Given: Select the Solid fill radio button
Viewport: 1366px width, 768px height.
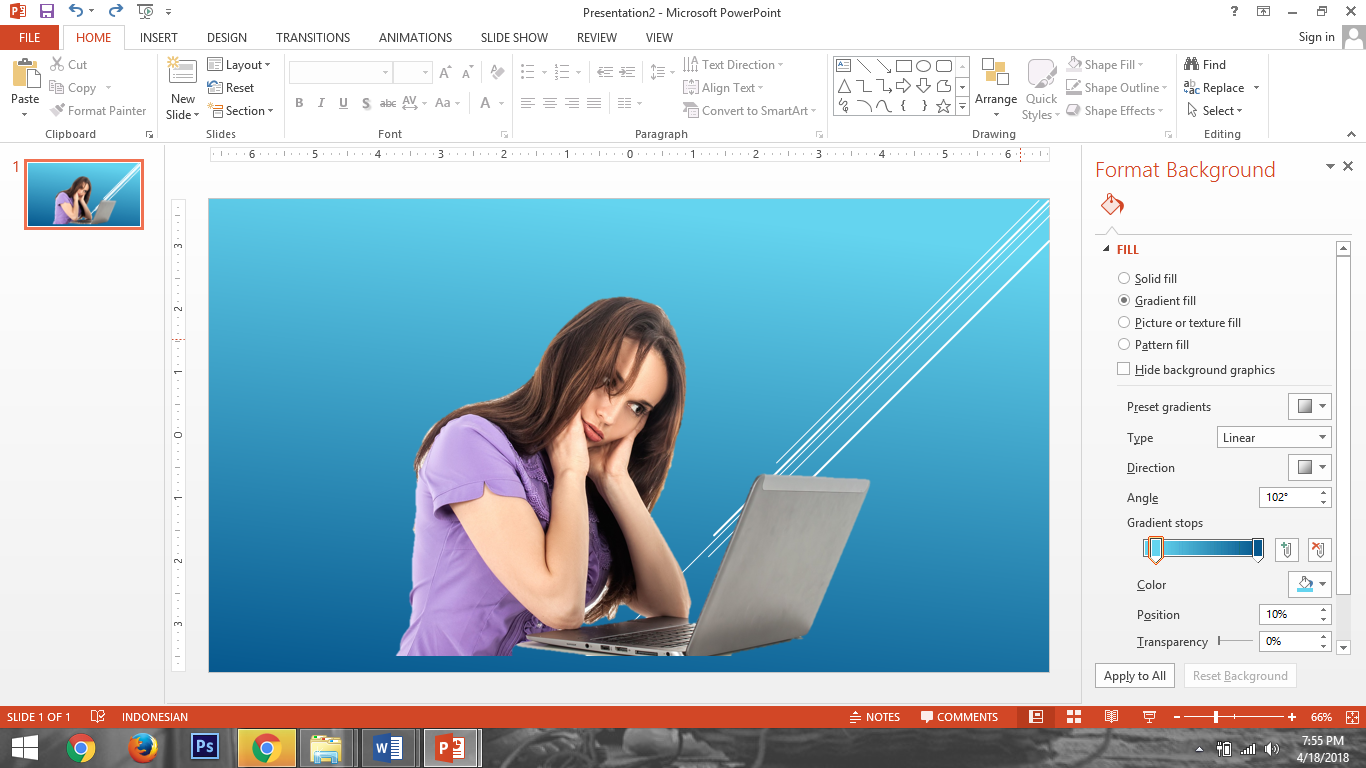Looking at the screenshot, I should click(x=1124, y=279).
